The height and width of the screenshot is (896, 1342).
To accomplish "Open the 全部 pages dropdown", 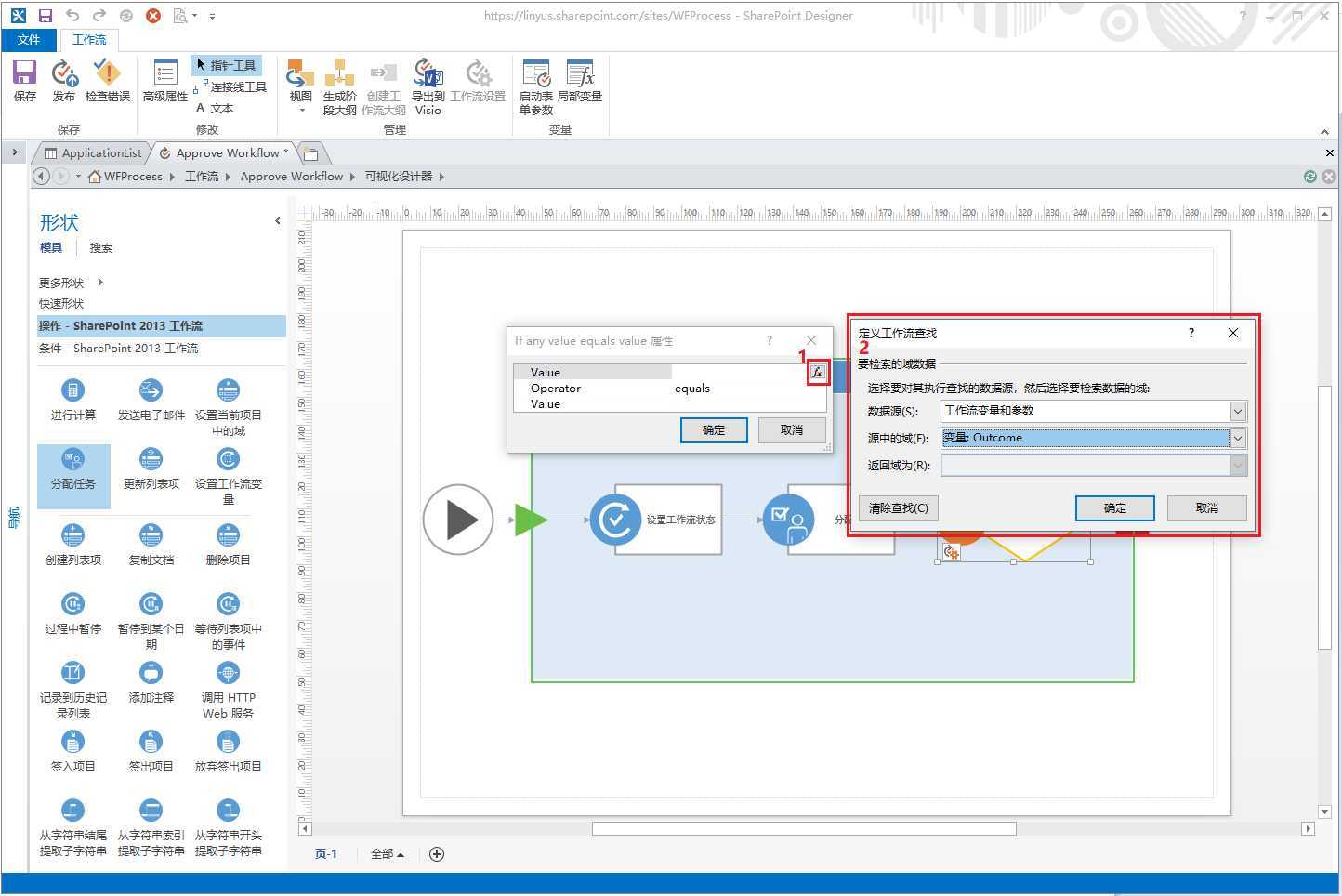I will (x=387, y=853).
